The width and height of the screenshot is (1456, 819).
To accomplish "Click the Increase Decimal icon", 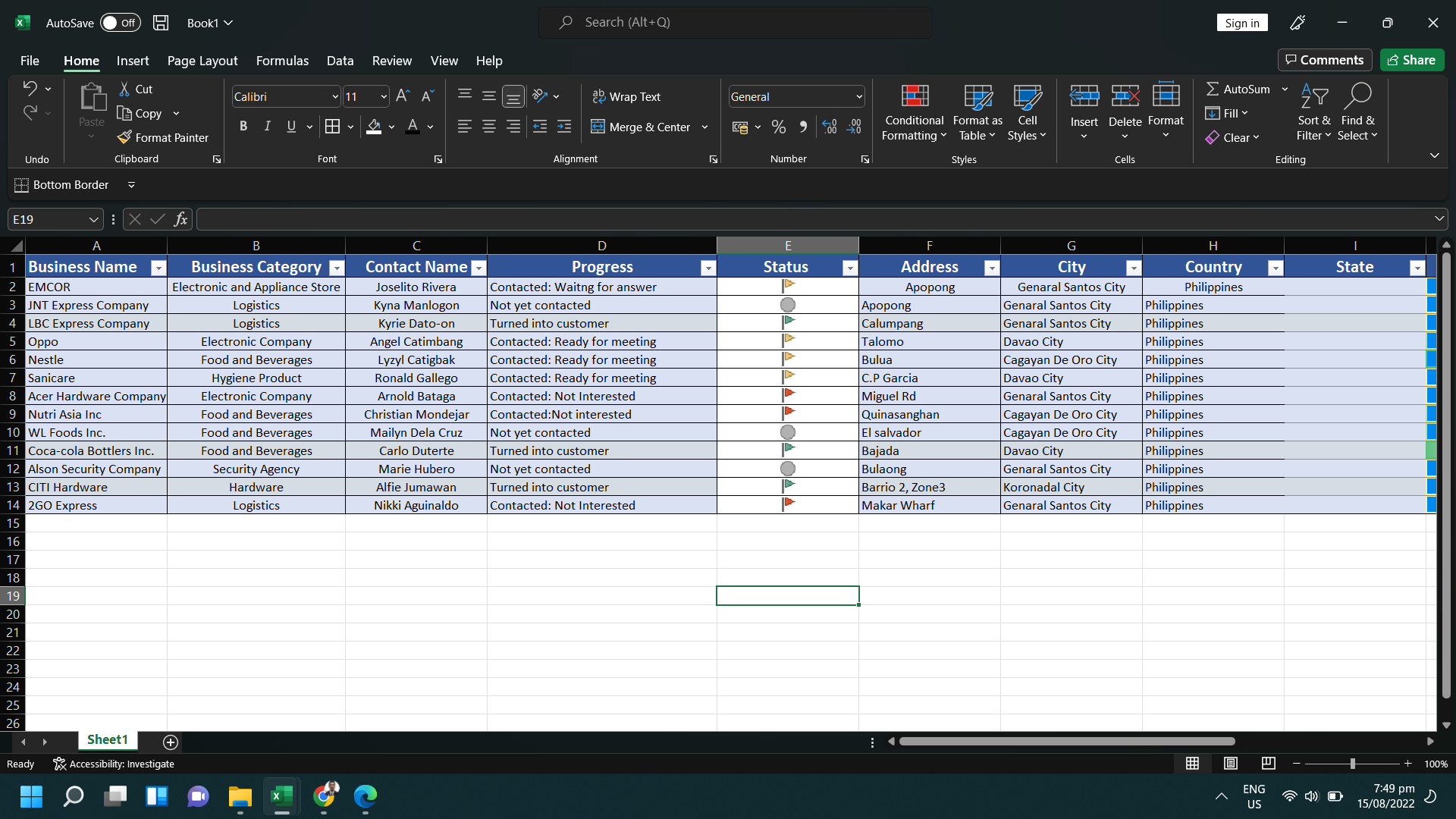I will coord(830,127).
